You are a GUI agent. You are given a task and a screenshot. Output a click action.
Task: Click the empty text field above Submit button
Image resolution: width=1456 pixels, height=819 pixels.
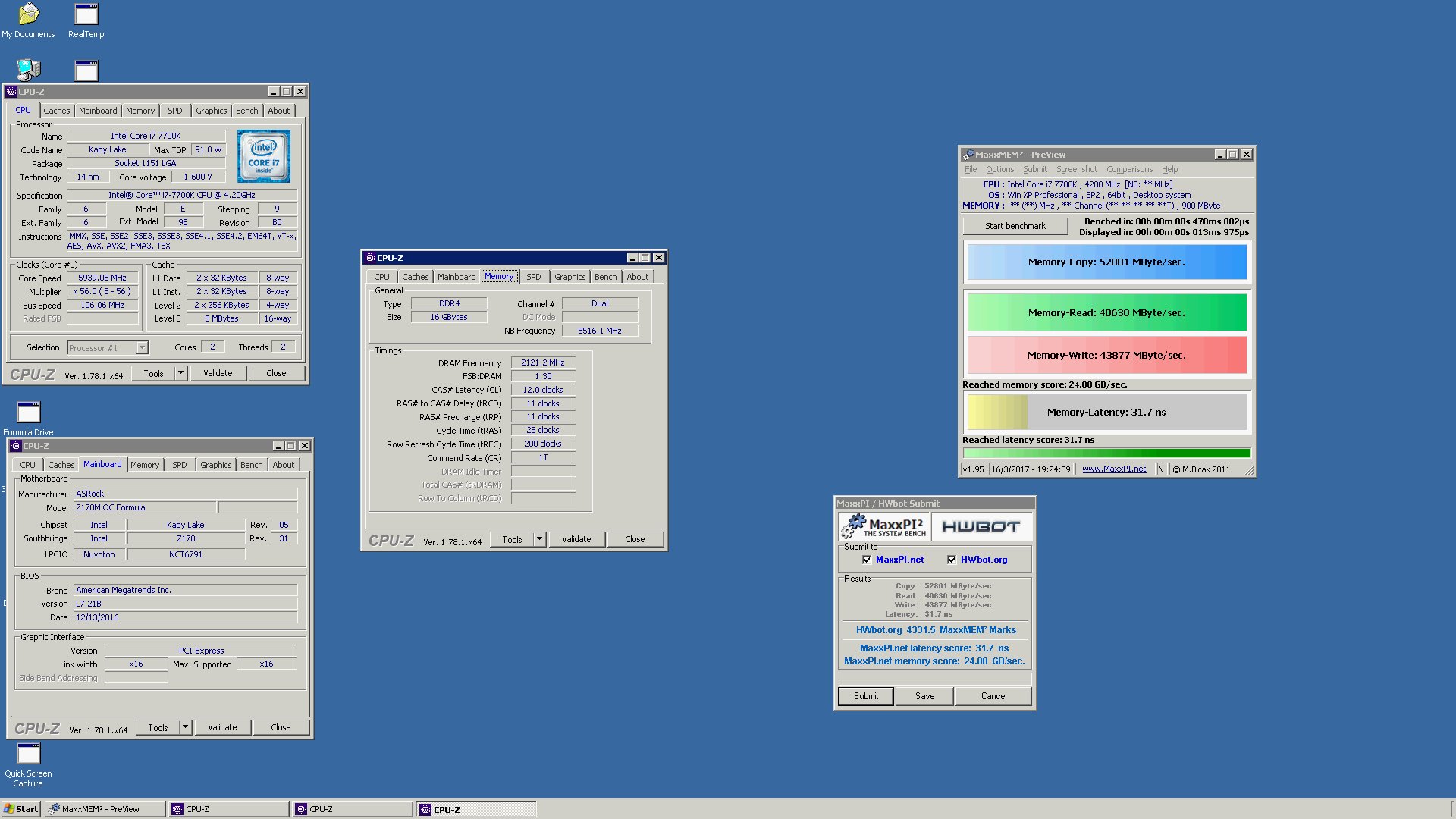point(934,679)
